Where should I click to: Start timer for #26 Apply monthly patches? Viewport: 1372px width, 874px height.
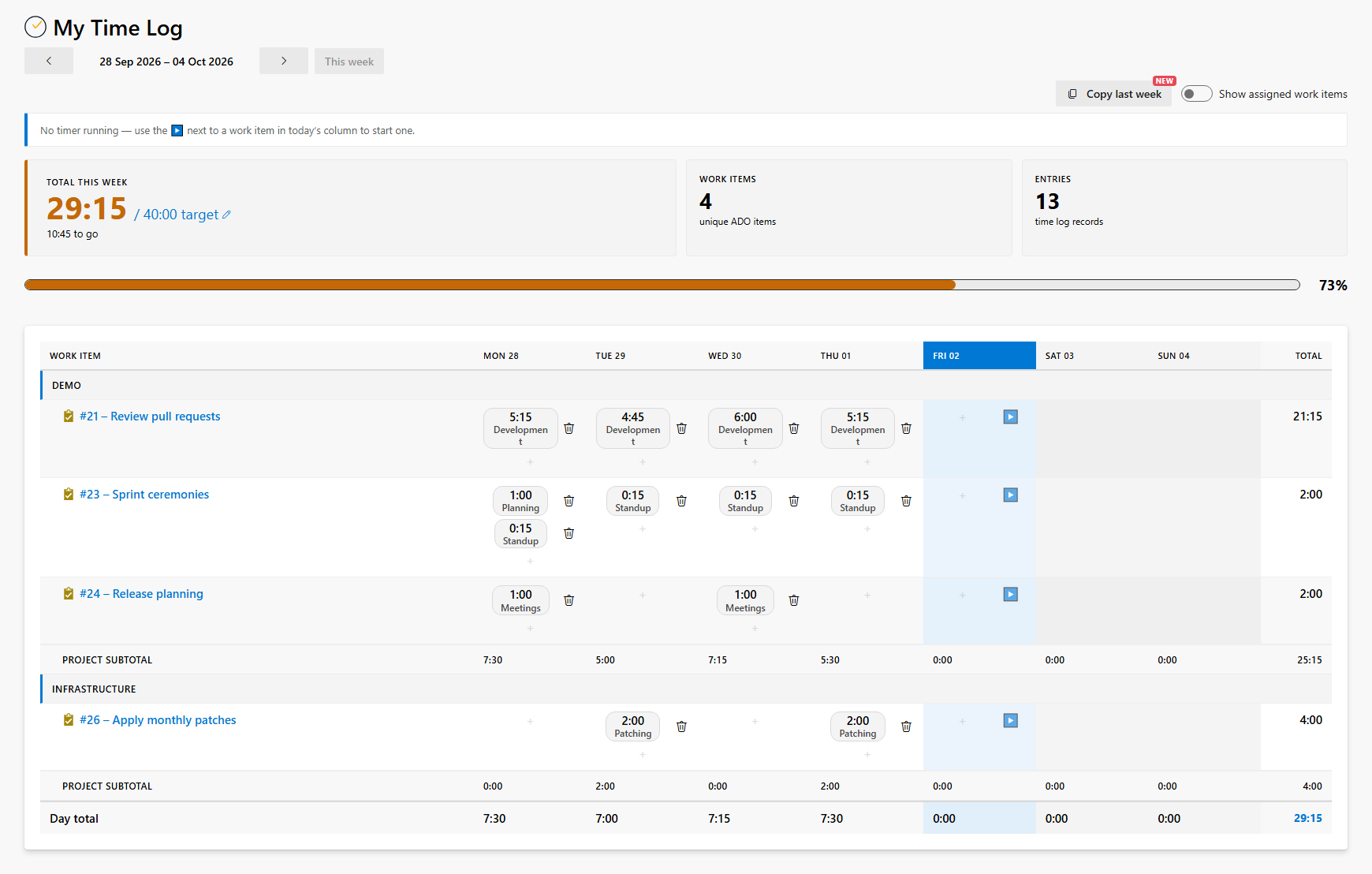(1010, 720)
